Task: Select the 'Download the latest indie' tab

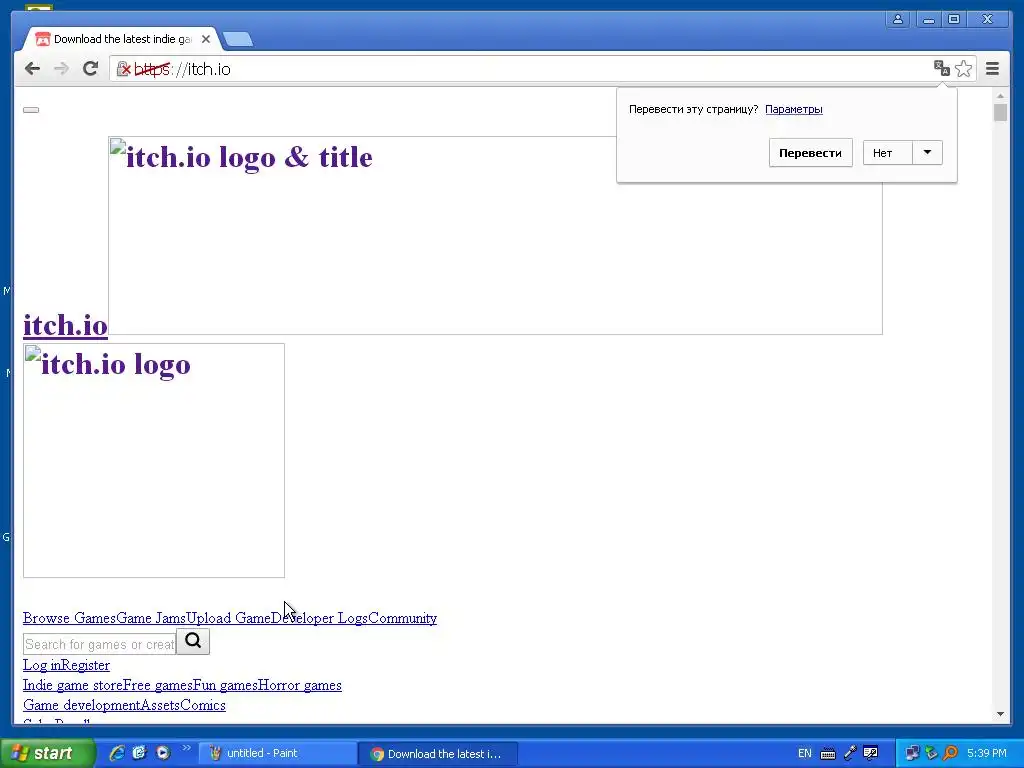Action: point(123,39)
